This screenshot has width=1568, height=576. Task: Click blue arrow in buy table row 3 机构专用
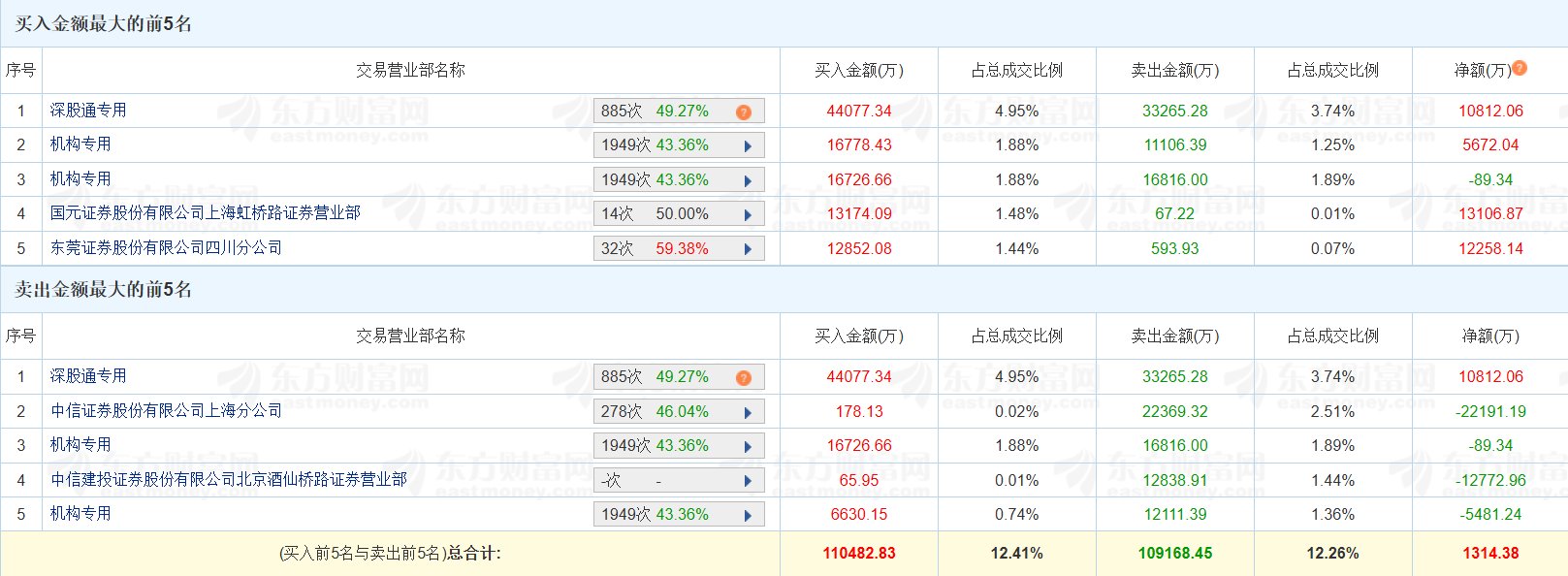tap(748, 180)
